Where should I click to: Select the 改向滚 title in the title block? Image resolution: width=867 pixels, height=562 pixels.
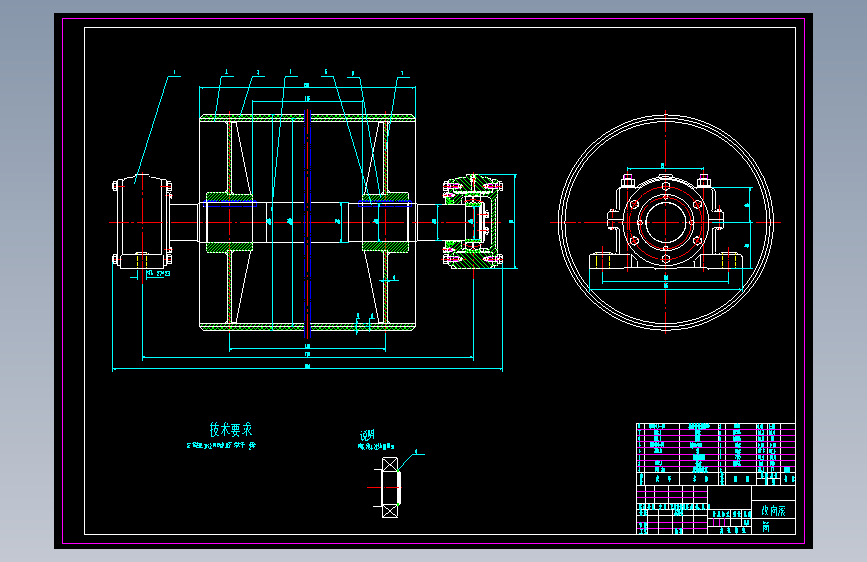point(773,511)
